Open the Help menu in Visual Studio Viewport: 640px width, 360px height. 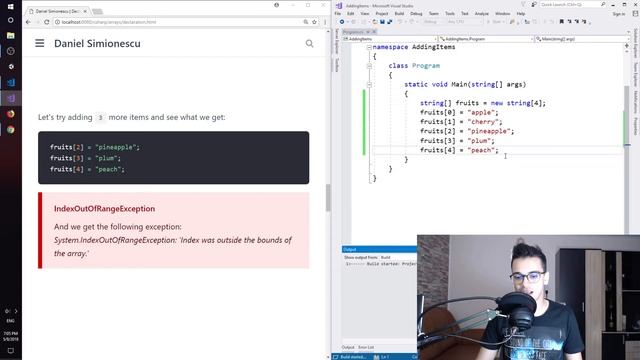click(x=521, y=13)
